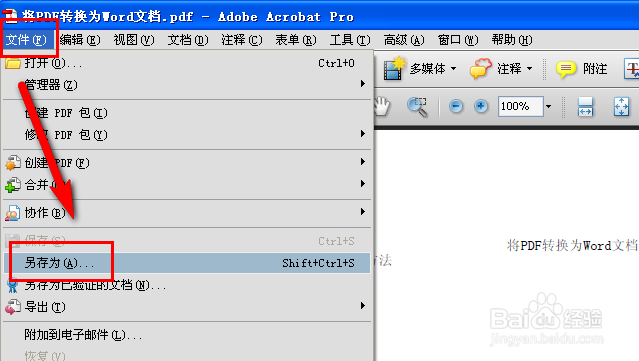Open the 工具(T) menu
The width and height of the screenshot is (639, 361).
tap(350, 40)
